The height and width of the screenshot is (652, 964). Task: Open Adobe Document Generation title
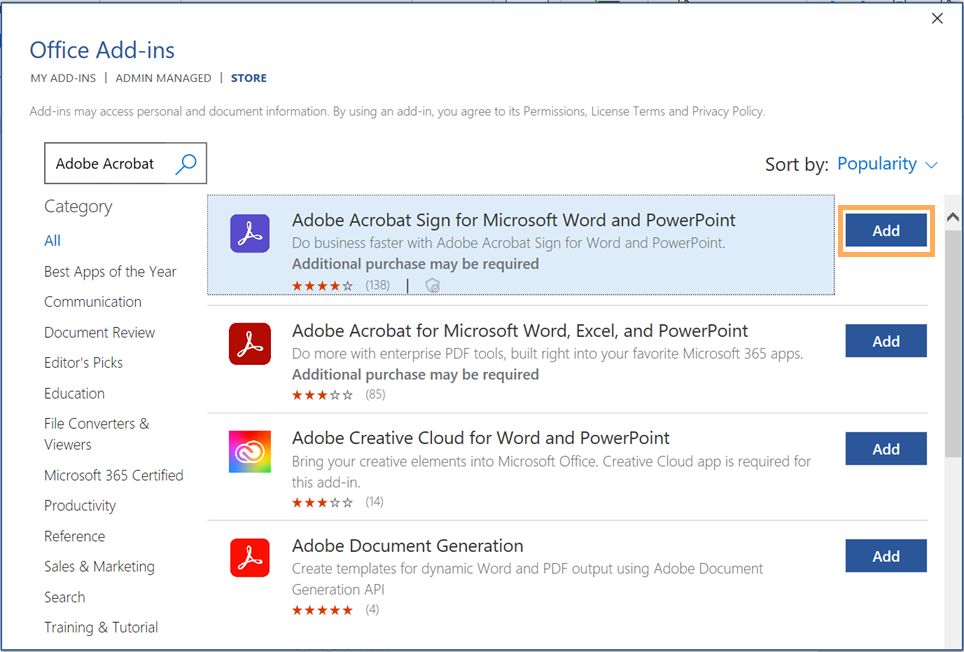click(x=408, y=546)
